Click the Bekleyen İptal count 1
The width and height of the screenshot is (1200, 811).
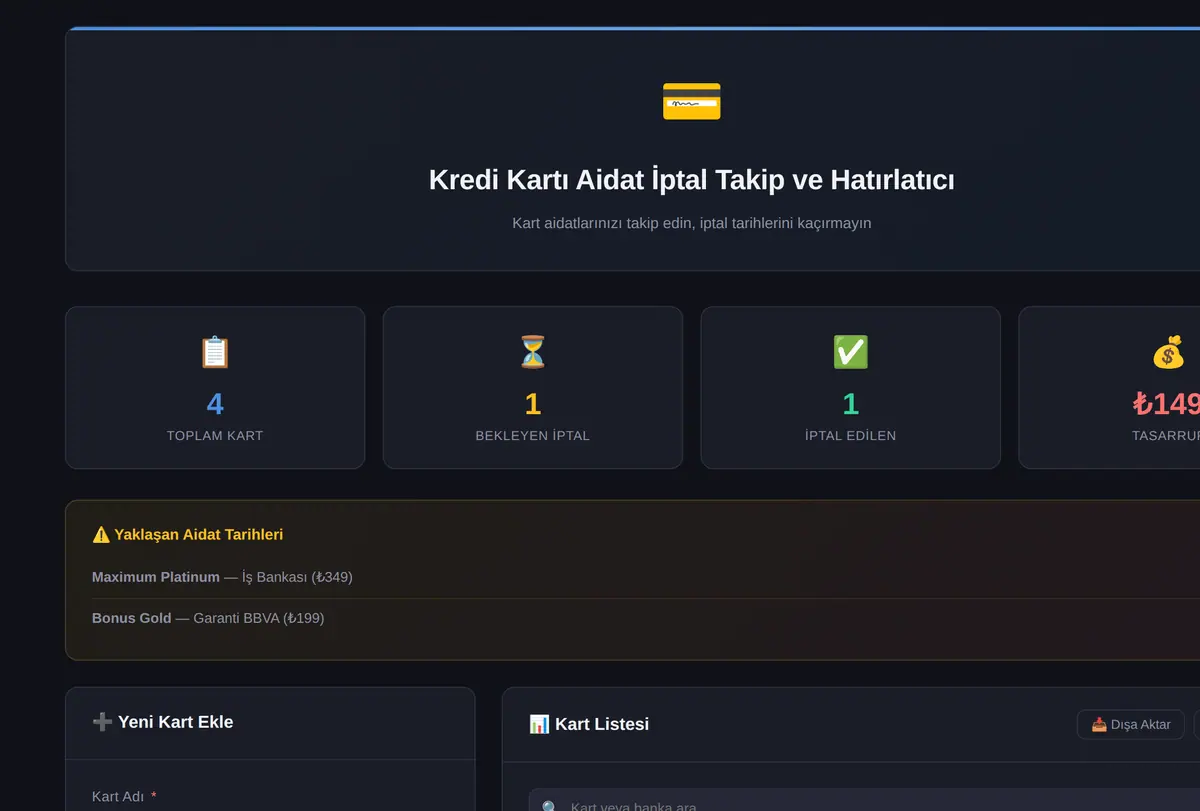pos(533,404)
